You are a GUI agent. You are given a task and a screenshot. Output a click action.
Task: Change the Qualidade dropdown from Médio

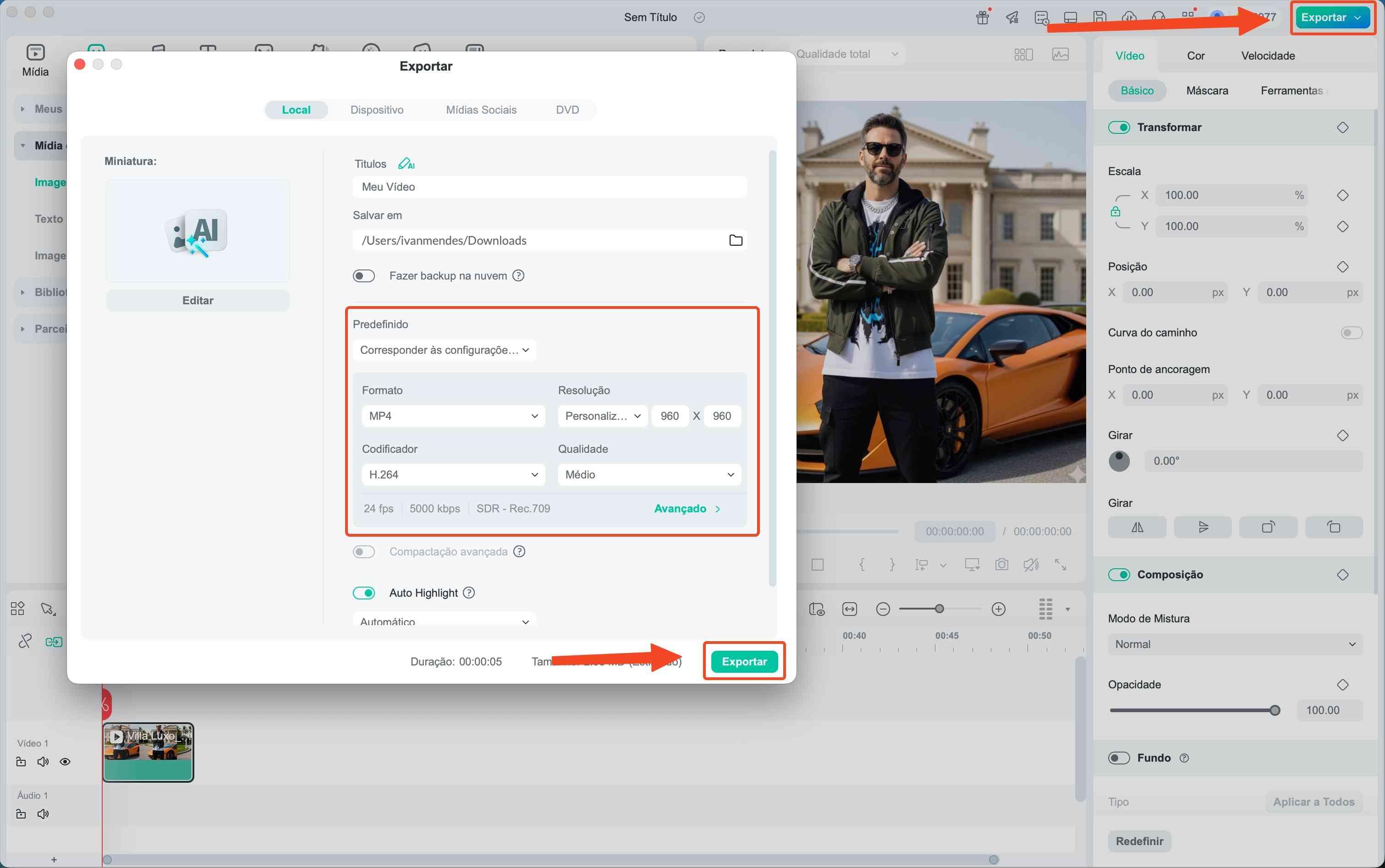[x=649, y=475]
